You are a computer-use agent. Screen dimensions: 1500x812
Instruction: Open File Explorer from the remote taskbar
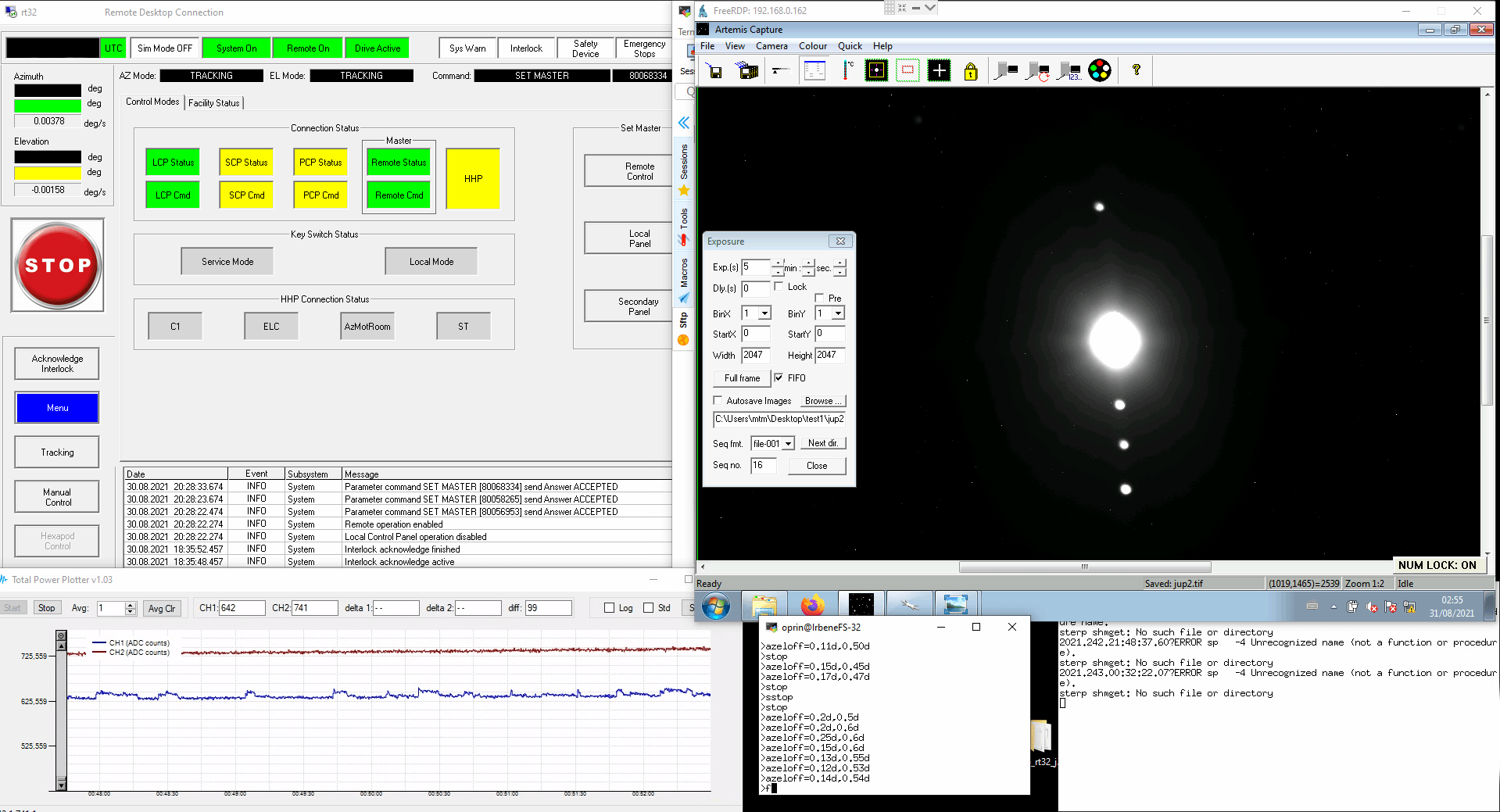tap(764, 605)
